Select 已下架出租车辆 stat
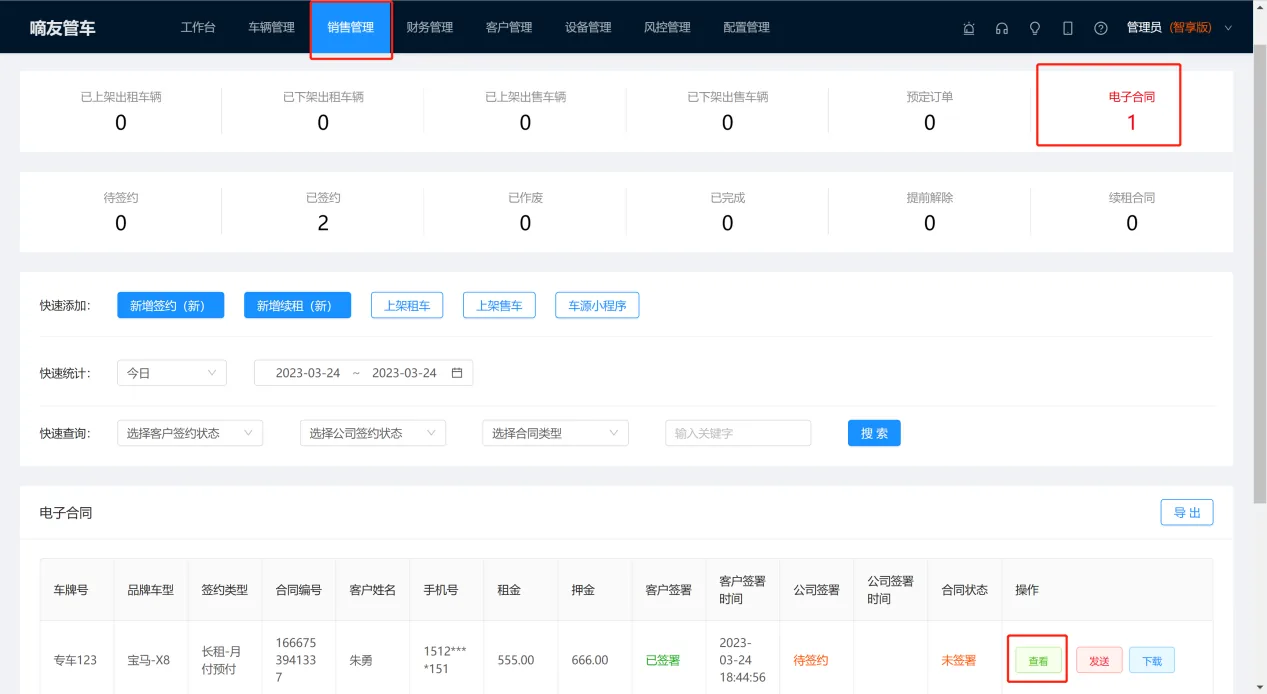 [x=323, y=111]
